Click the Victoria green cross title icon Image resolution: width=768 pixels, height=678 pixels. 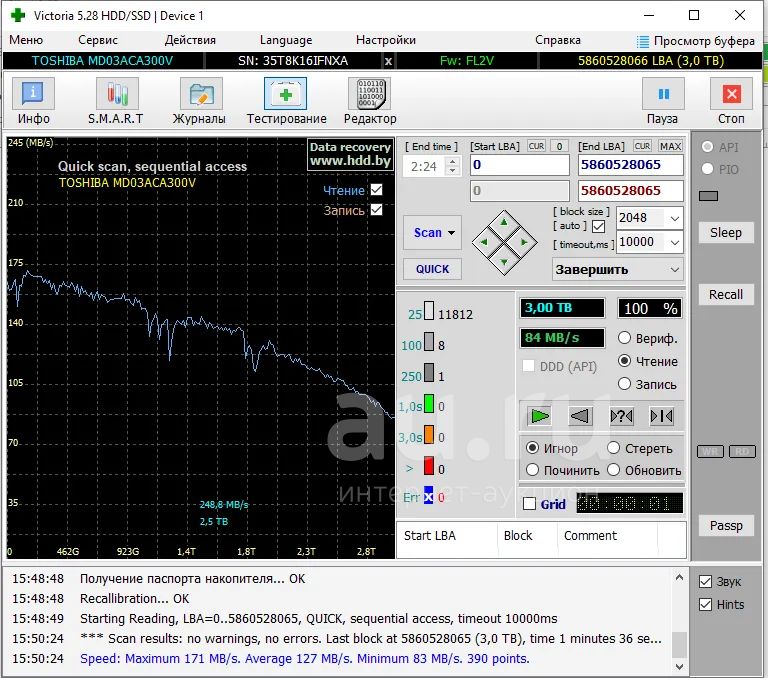[x=18, y=15]
